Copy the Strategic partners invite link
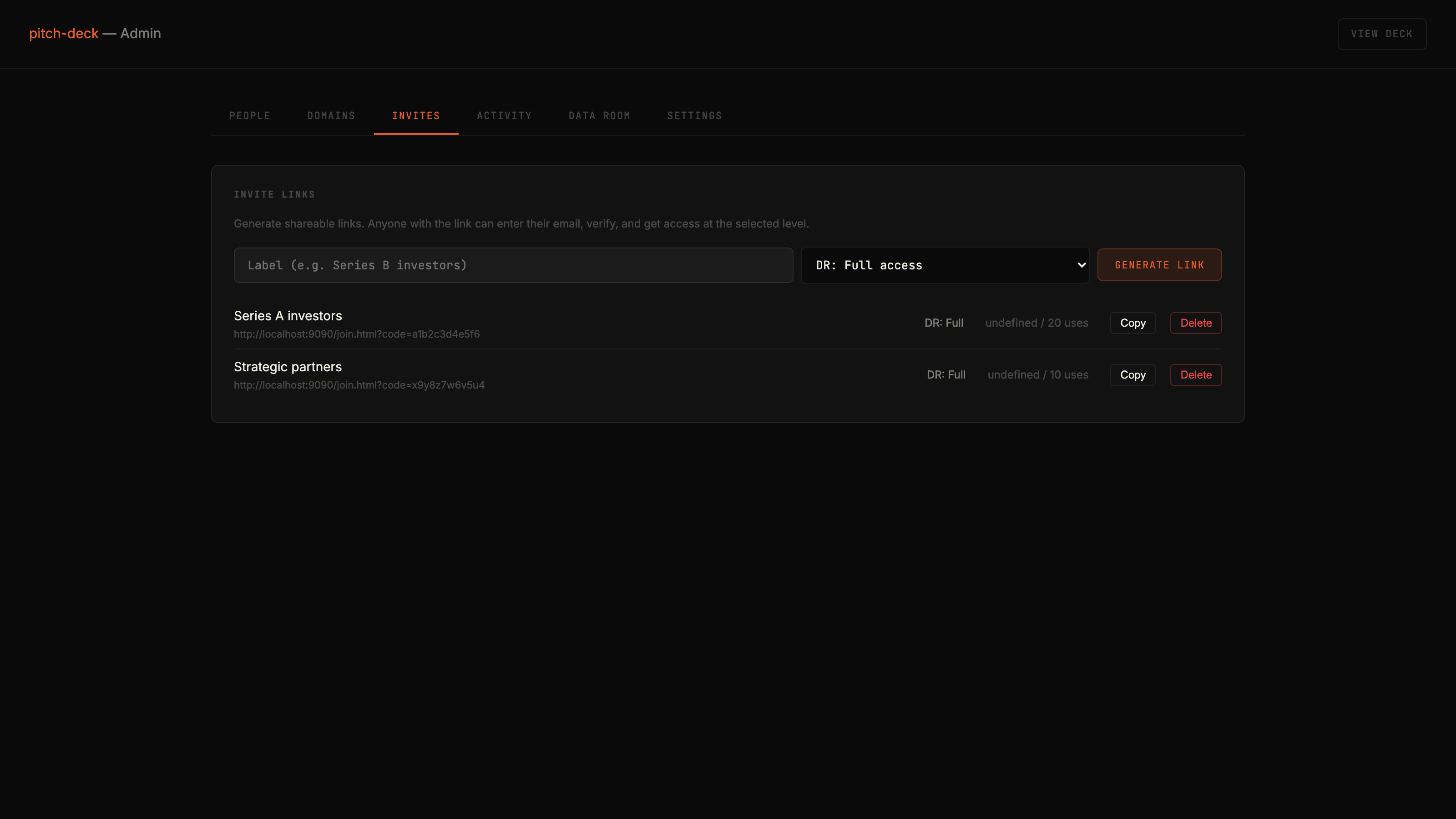Viewport: 1456px width, 819px height. [x=1132, y=375]
